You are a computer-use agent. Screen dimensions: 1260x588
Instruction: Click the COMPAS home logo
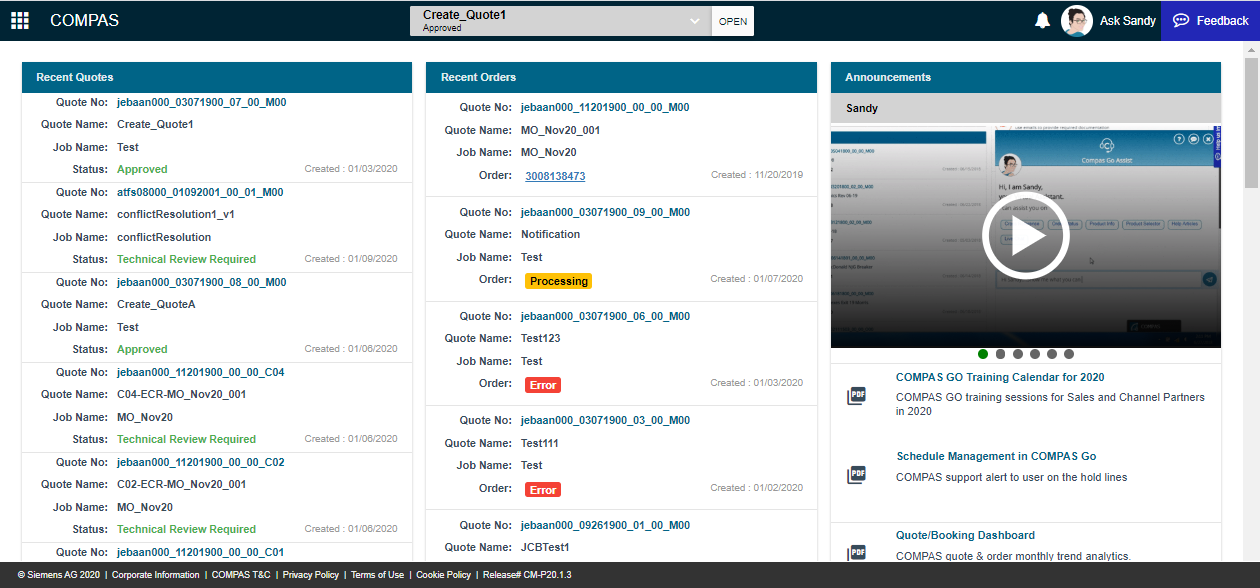tap(85, 20)
